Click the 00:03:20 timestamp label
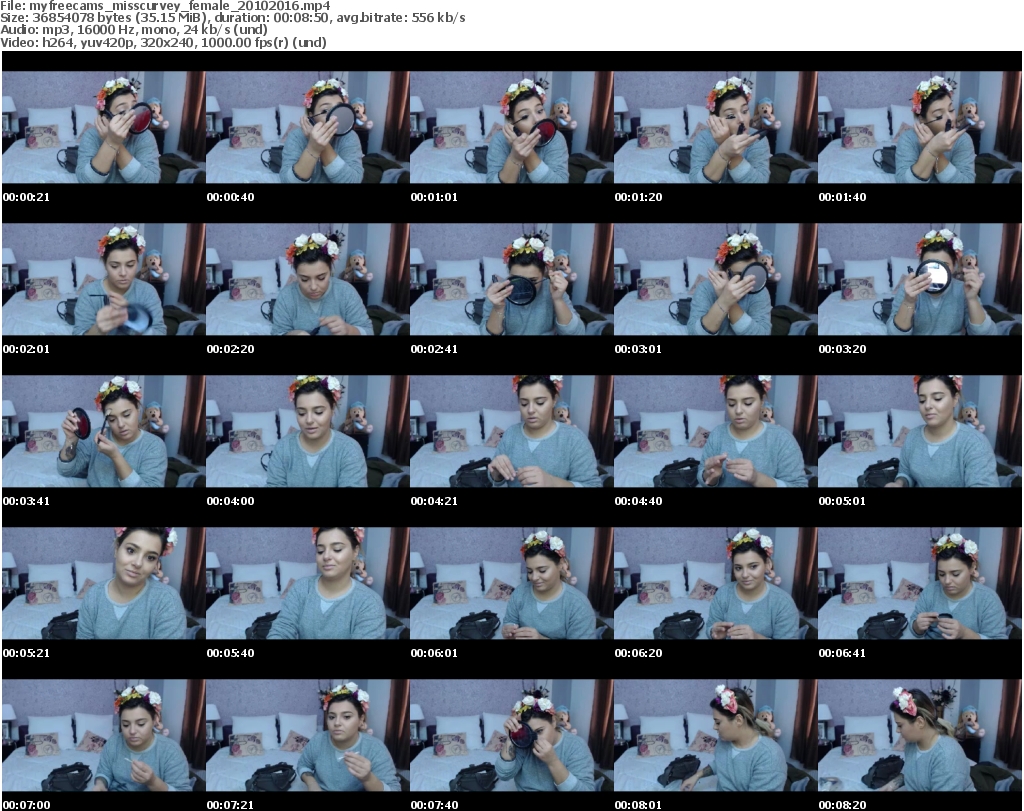The height and width of the screenshot is (811, 1024). [842, 349]
